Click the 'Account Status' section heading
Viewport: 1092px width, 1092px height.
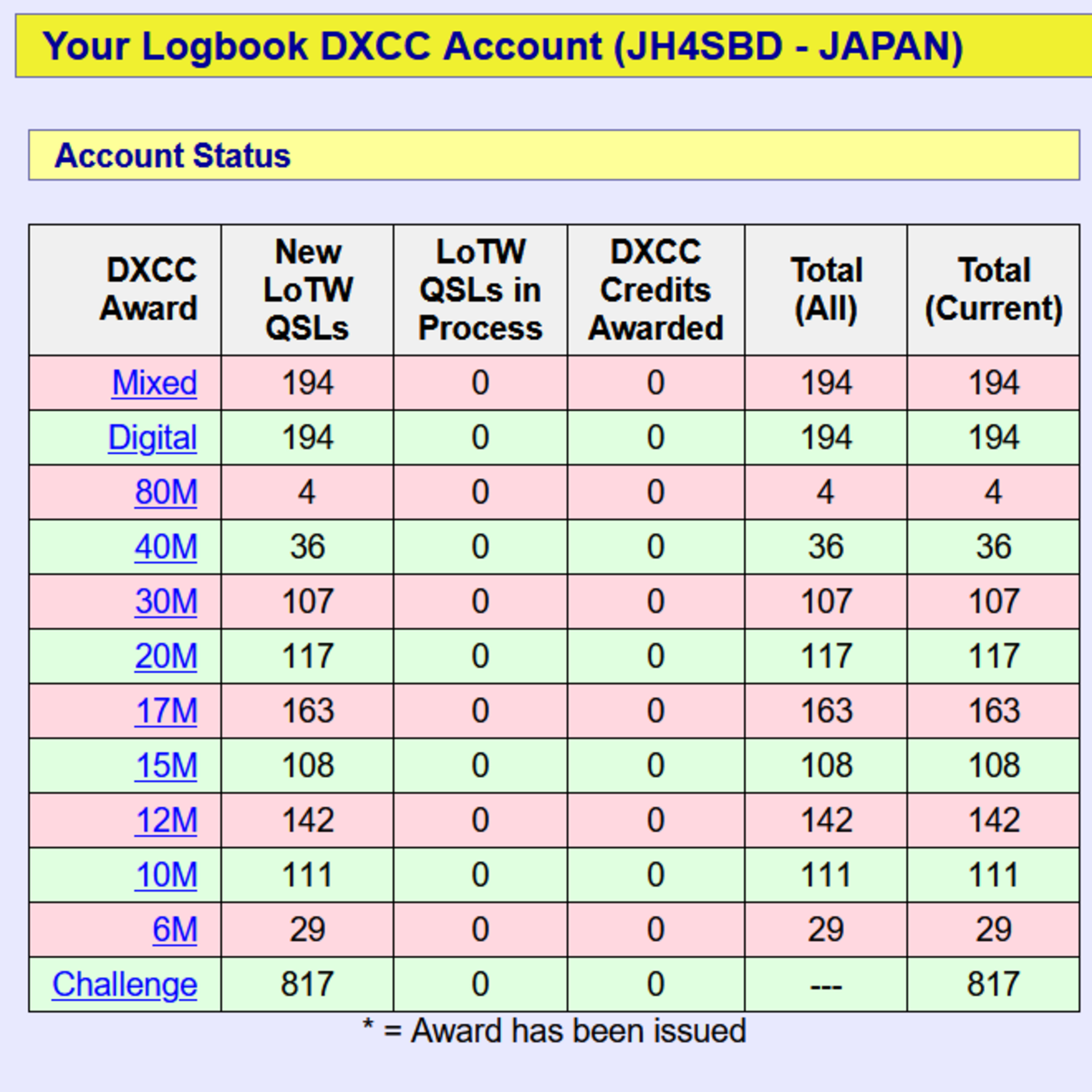[x=173, y=155]
